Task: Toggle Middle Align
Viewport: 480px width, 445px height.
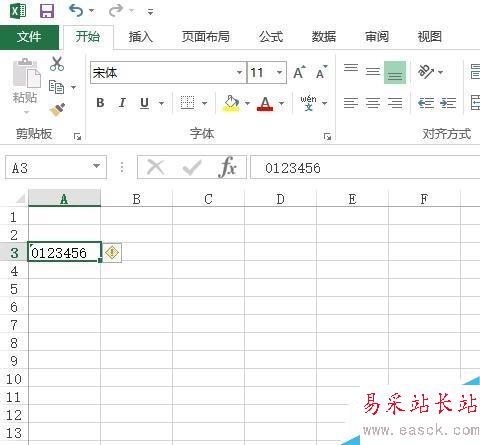Action: click(x=373, y=71)
